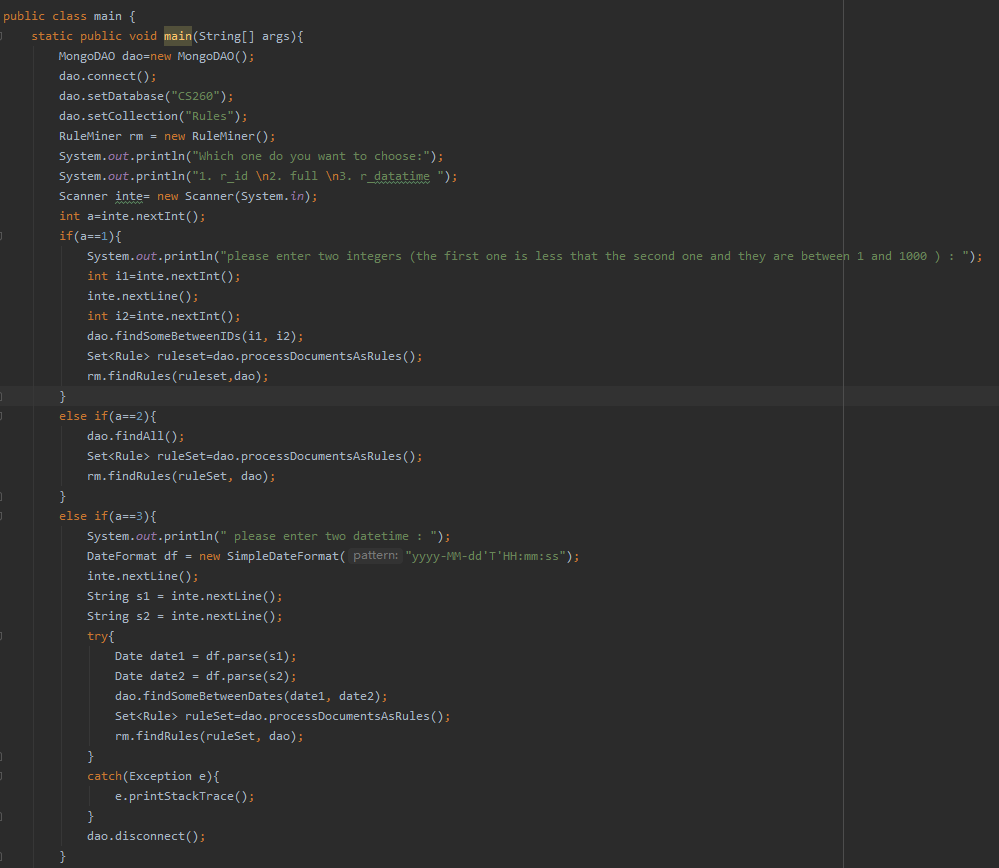Click the "else if(a==2){" line
Viewport: 999px width, 868px height.
pos(108,416)
